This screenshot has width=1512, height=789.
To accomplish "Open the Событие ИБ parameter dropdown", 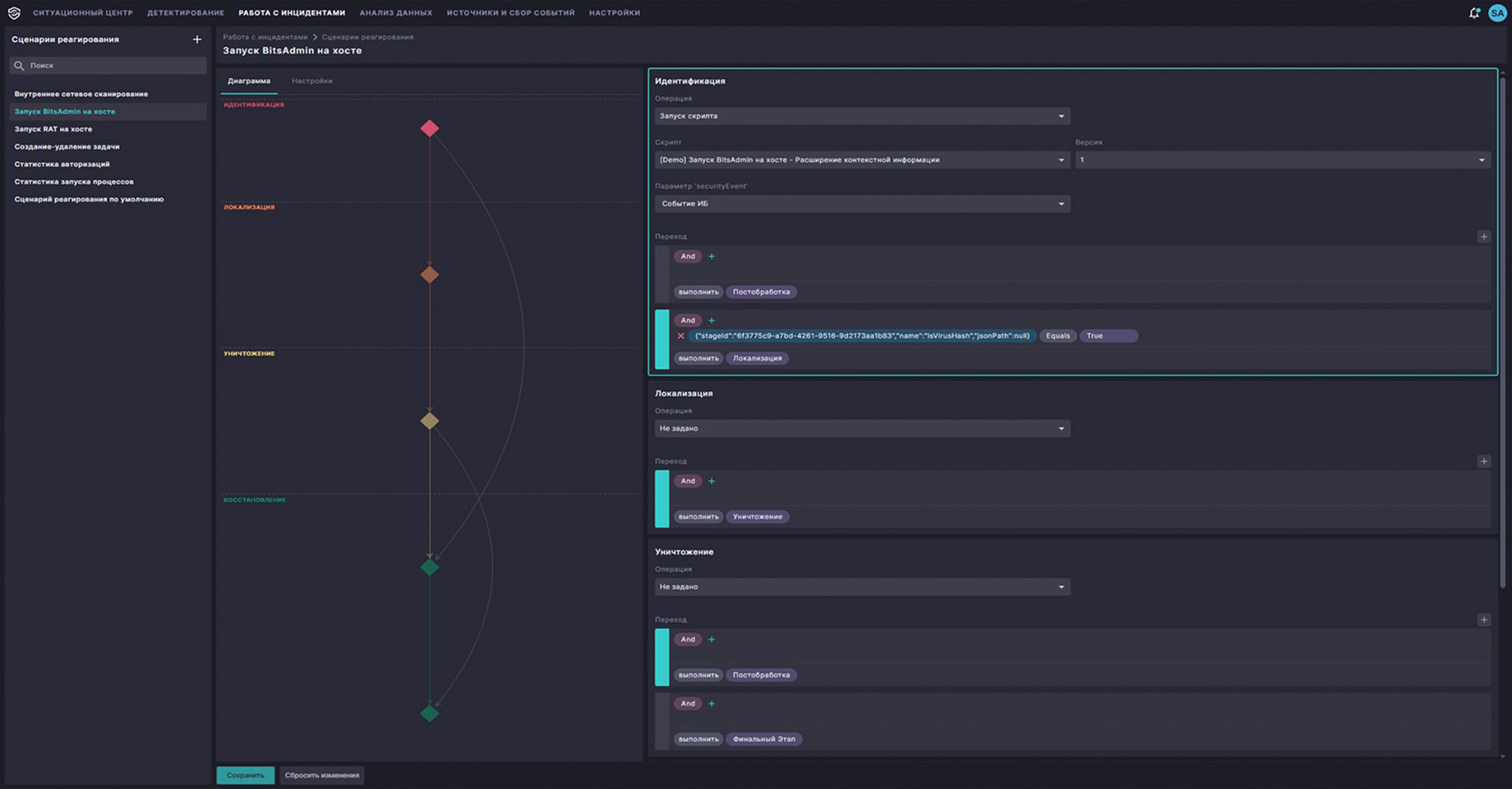I will [x=861, y=204].
